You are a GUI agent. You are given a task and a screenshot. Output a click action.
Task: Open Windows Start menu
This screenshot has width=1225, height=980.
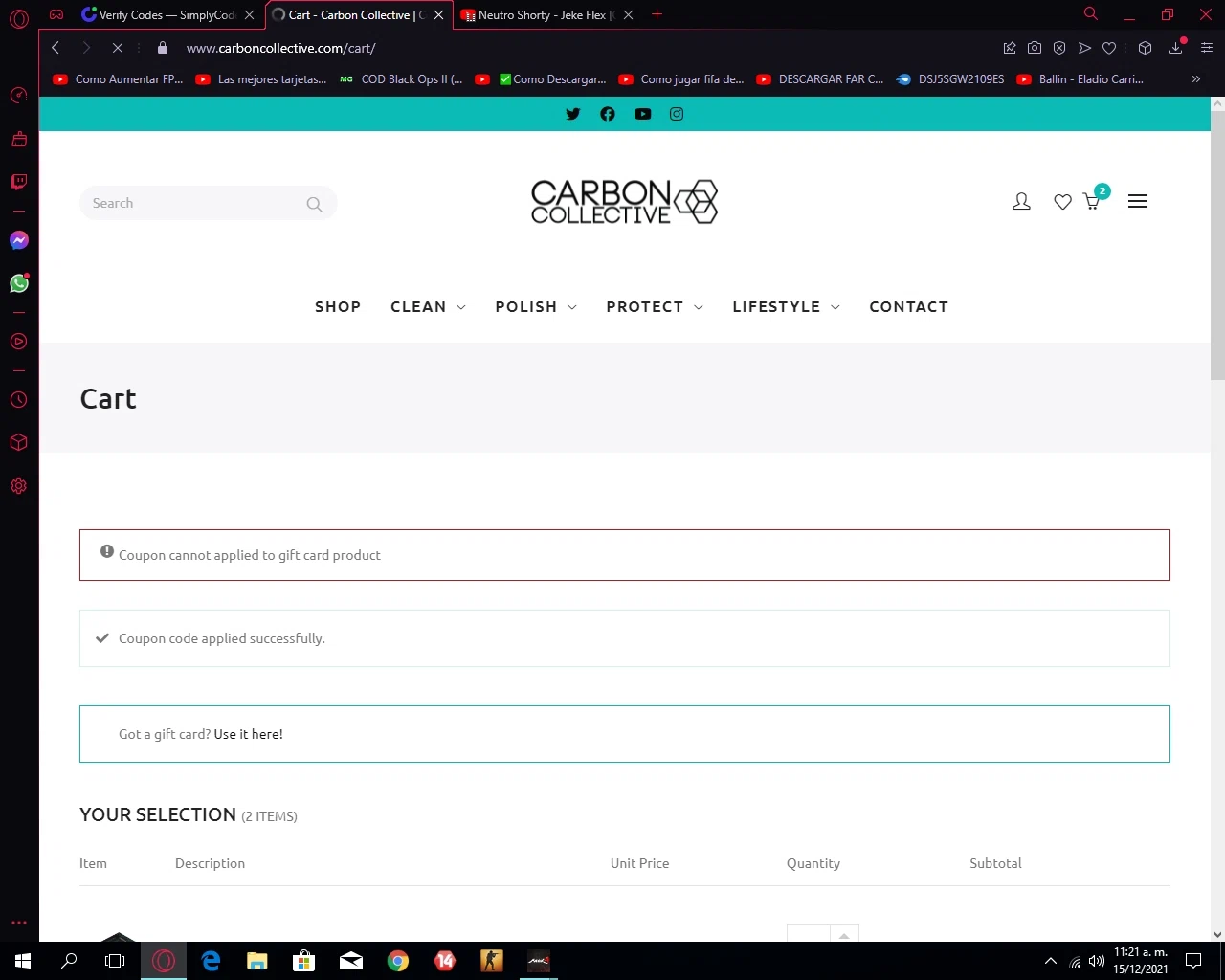(23, 961)
